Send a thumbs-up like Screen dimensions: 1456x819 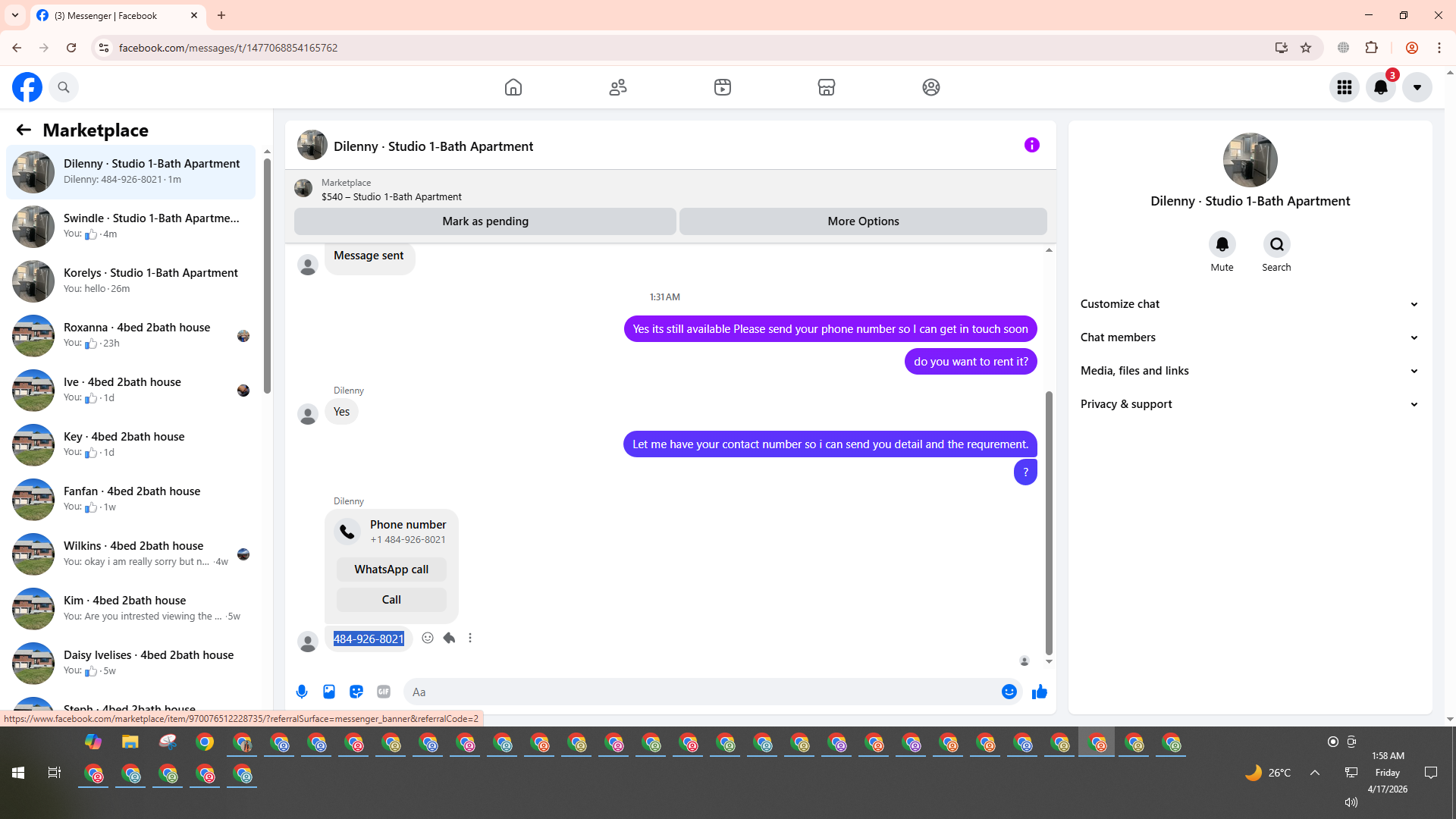[x=1040, y=692]
